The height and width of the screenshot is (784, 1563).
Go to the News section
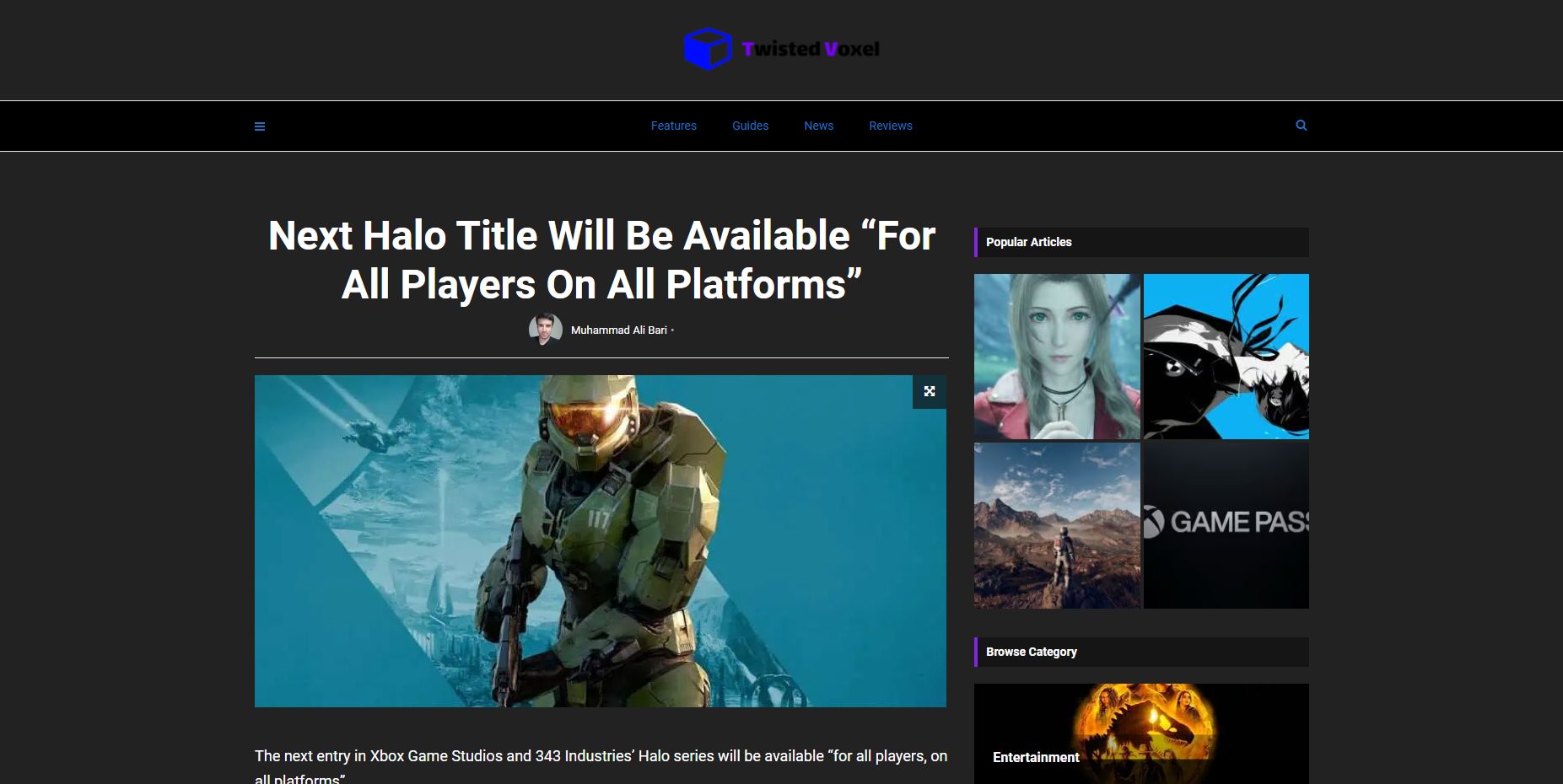pyautogui.click(x=819, y=126)
